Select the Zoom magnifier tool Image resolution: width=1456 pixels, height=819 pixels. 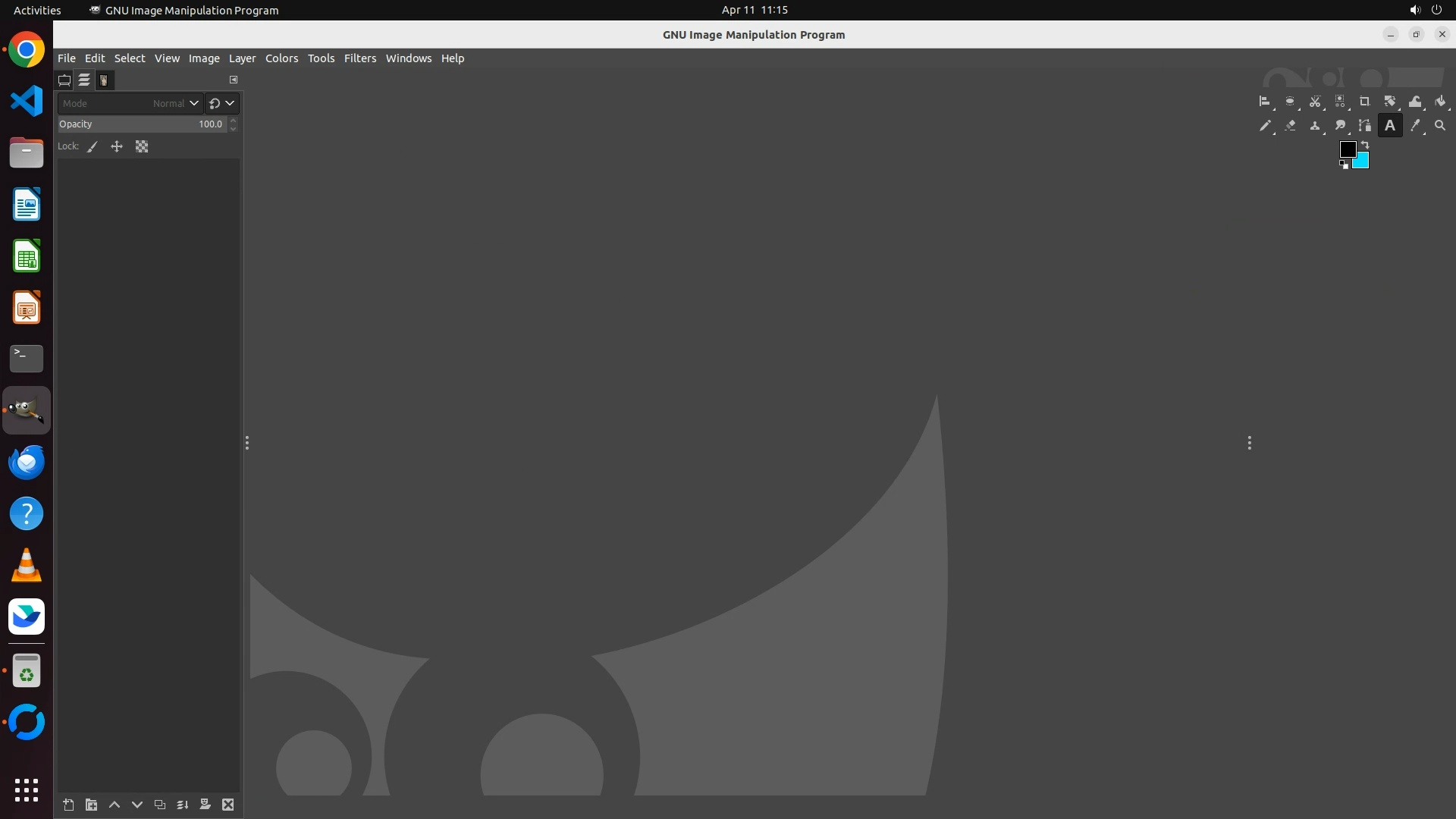tap(1439, 126)
